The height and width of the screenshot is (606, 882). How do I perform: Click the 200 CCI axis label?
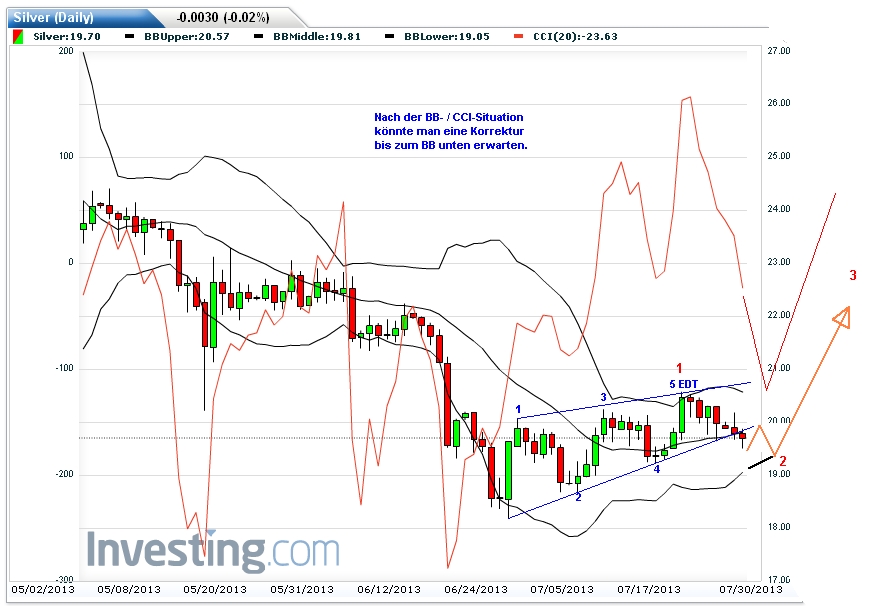tap(66, 51)
